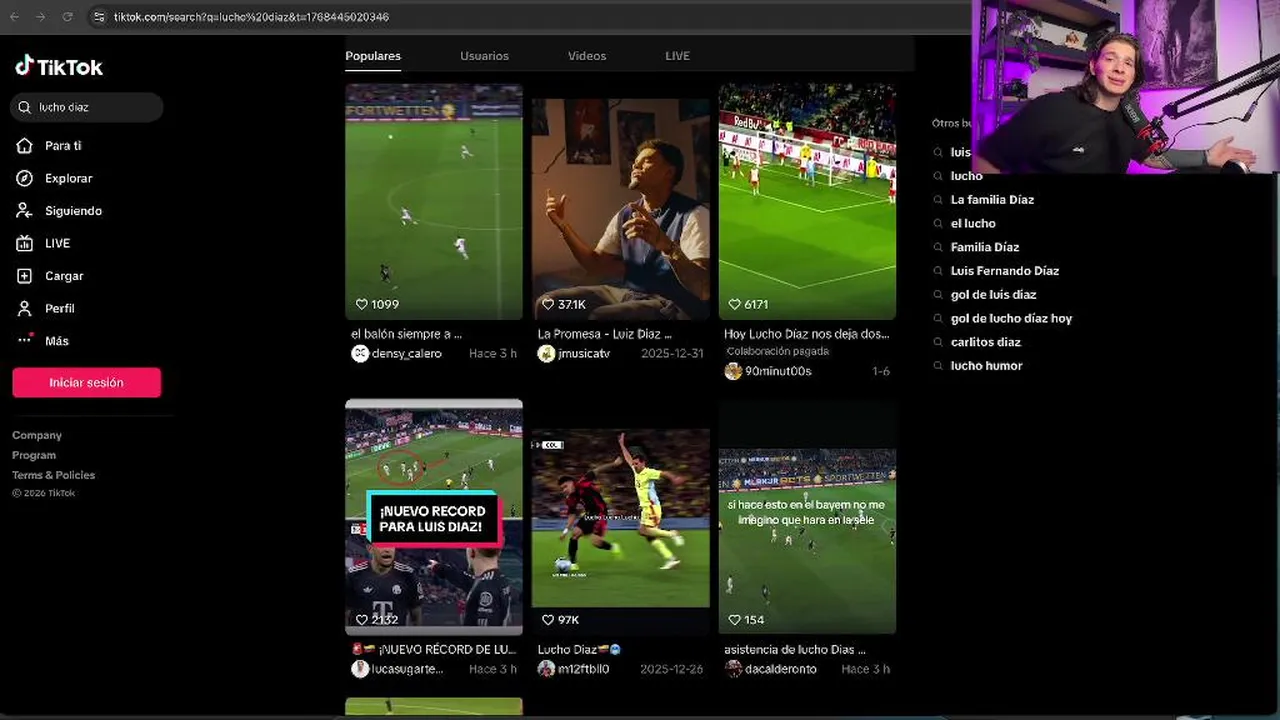The width and height of the screenshot is (1280, 720).
Task: Like heart on La Promesa video
Action: [x=548, y=304]
